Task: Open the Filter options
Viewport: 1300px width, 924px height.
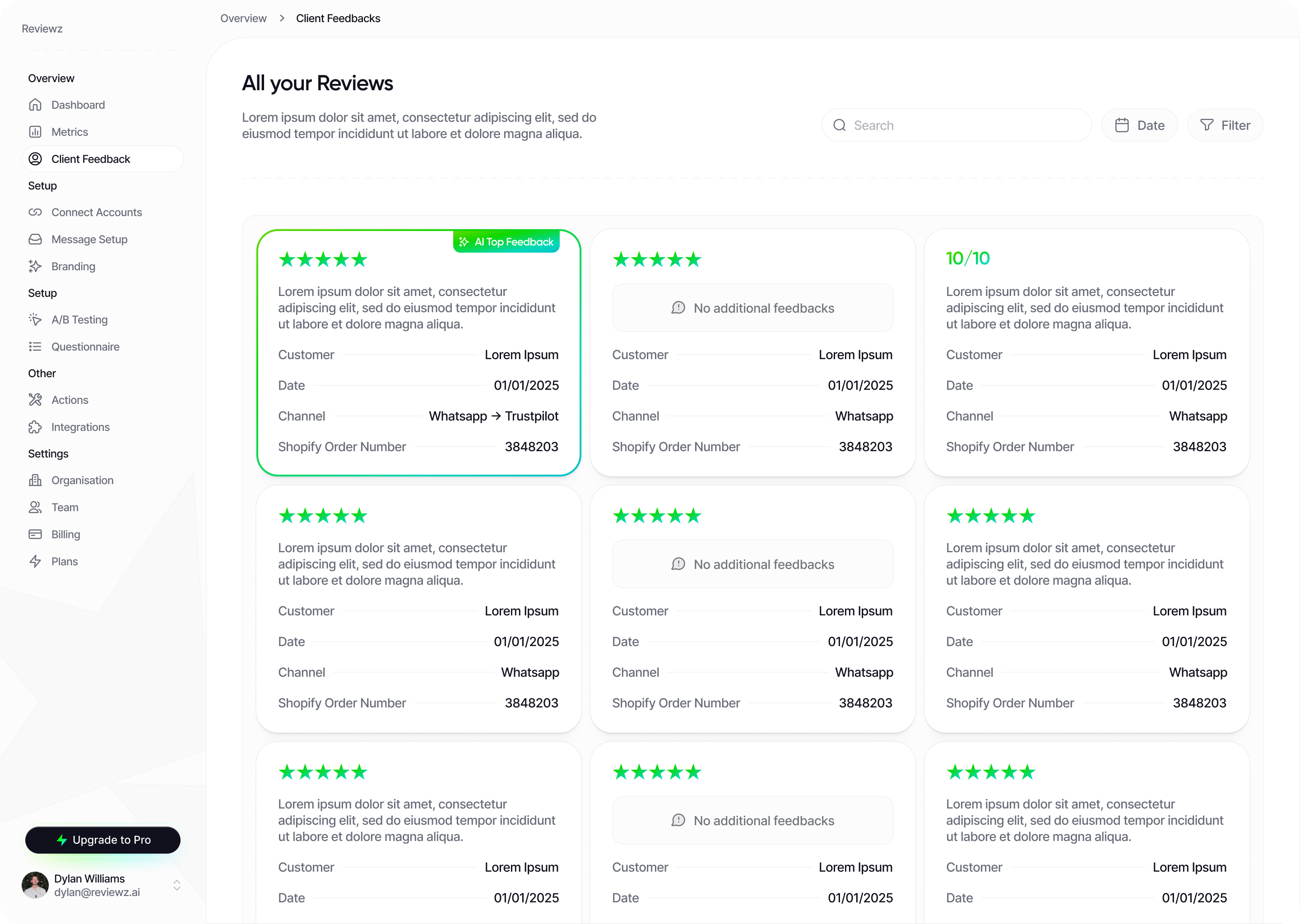Action: 1225,125
